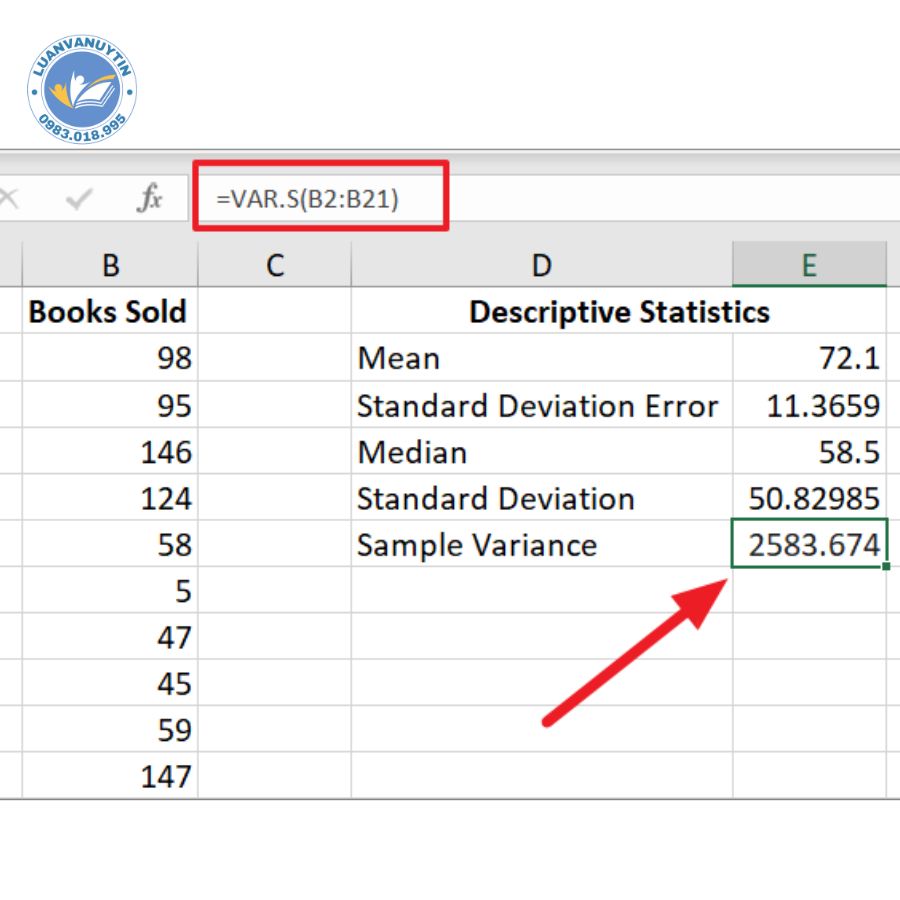Select the Books Sold header cell
This screenshot has width=900, height=900.
point(110,312)
